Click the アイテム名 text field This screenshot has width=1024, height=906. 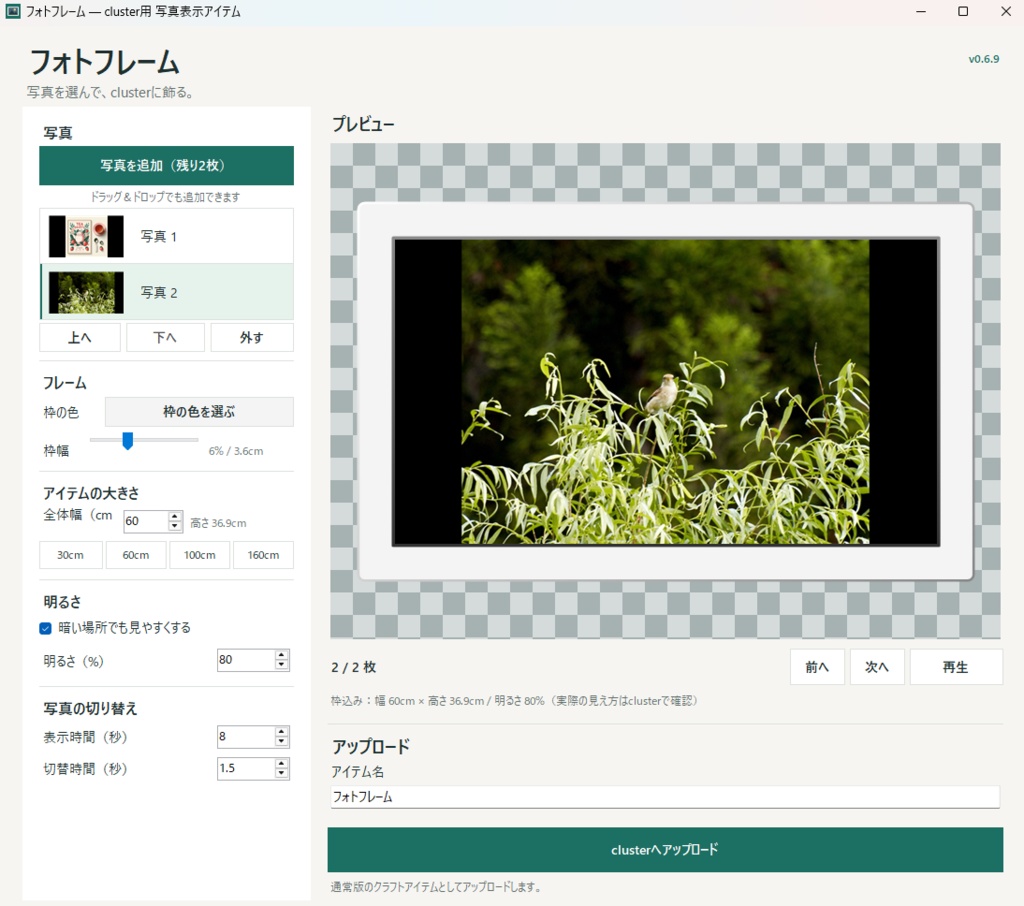tap(665, 797)
